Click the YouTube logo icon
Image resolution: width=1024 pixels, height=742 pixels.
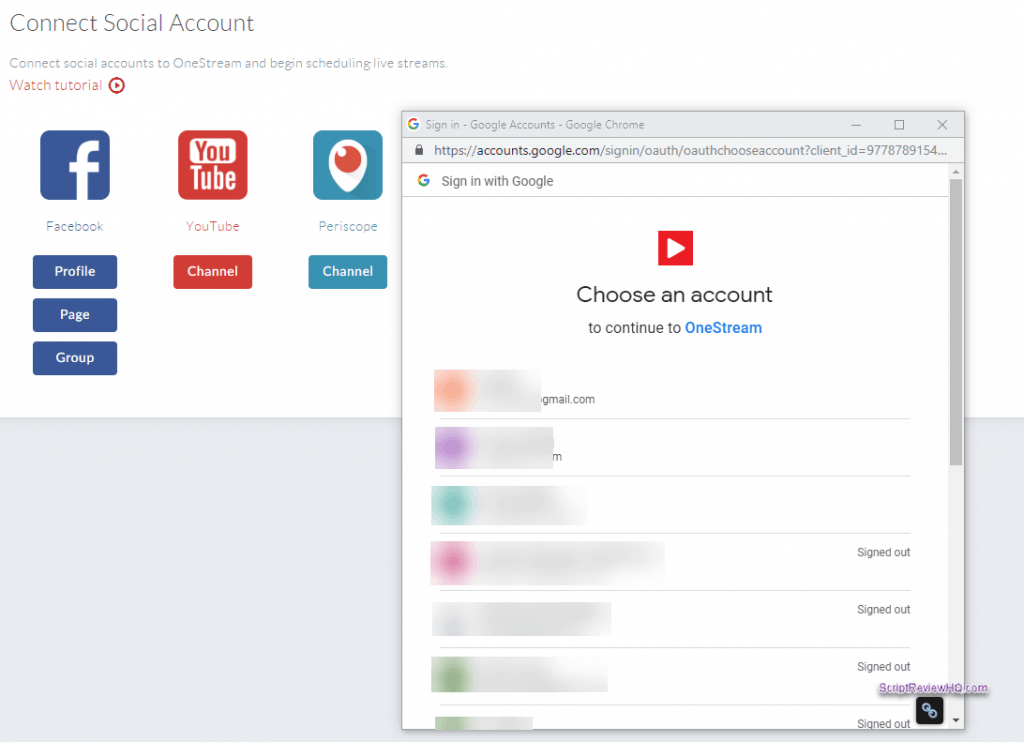point(213,165)
